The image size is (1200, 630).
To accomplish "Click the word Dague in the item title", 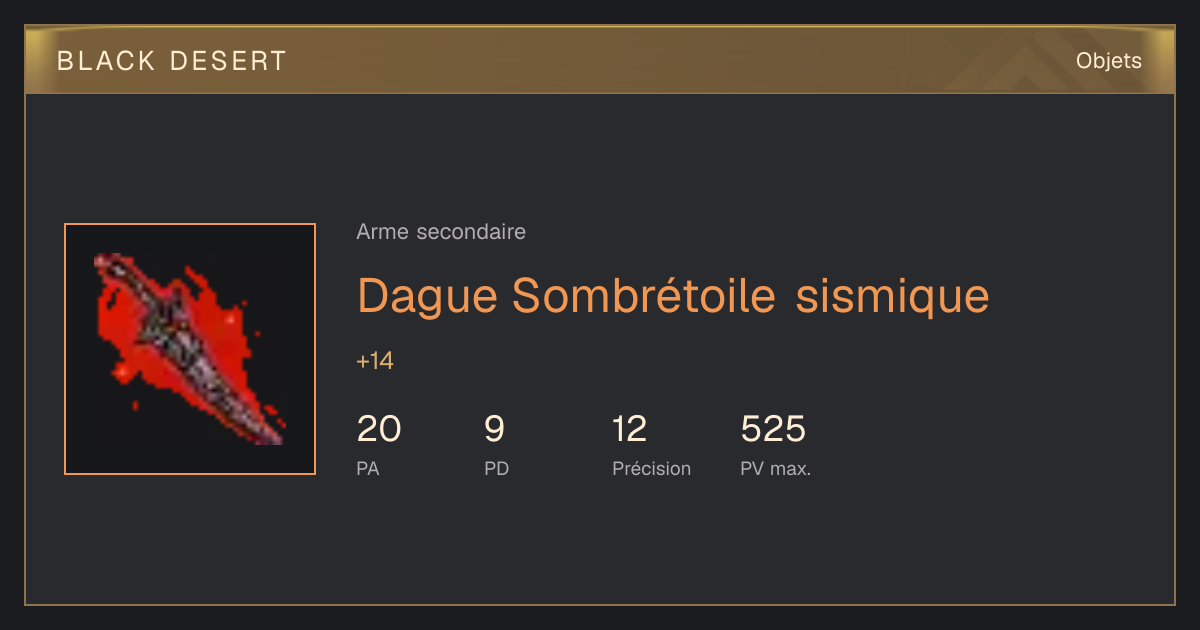I will pos(429,297).
